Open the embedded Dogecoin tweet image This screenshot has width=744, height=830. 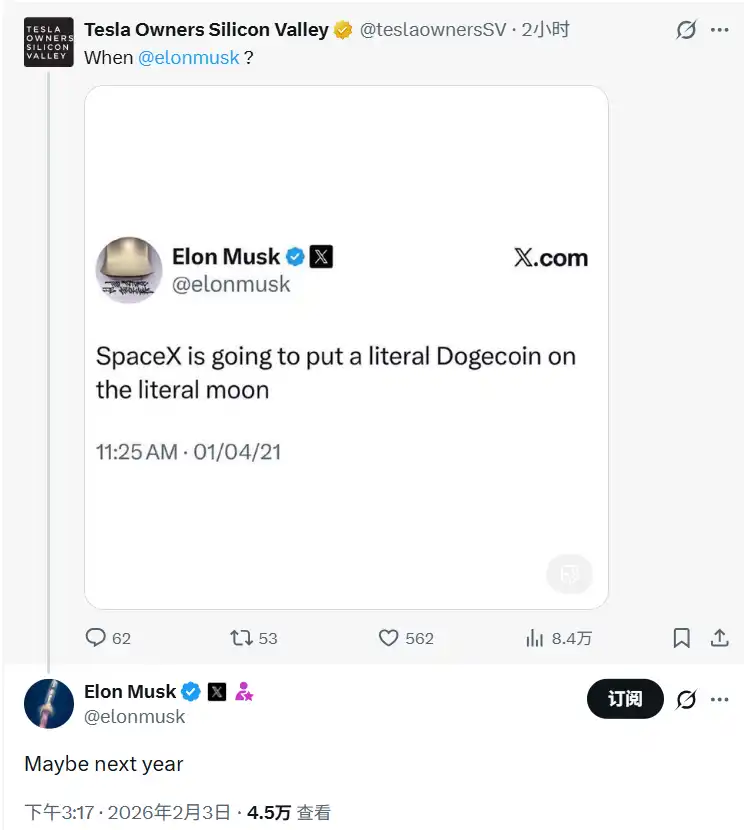(346, 347)
